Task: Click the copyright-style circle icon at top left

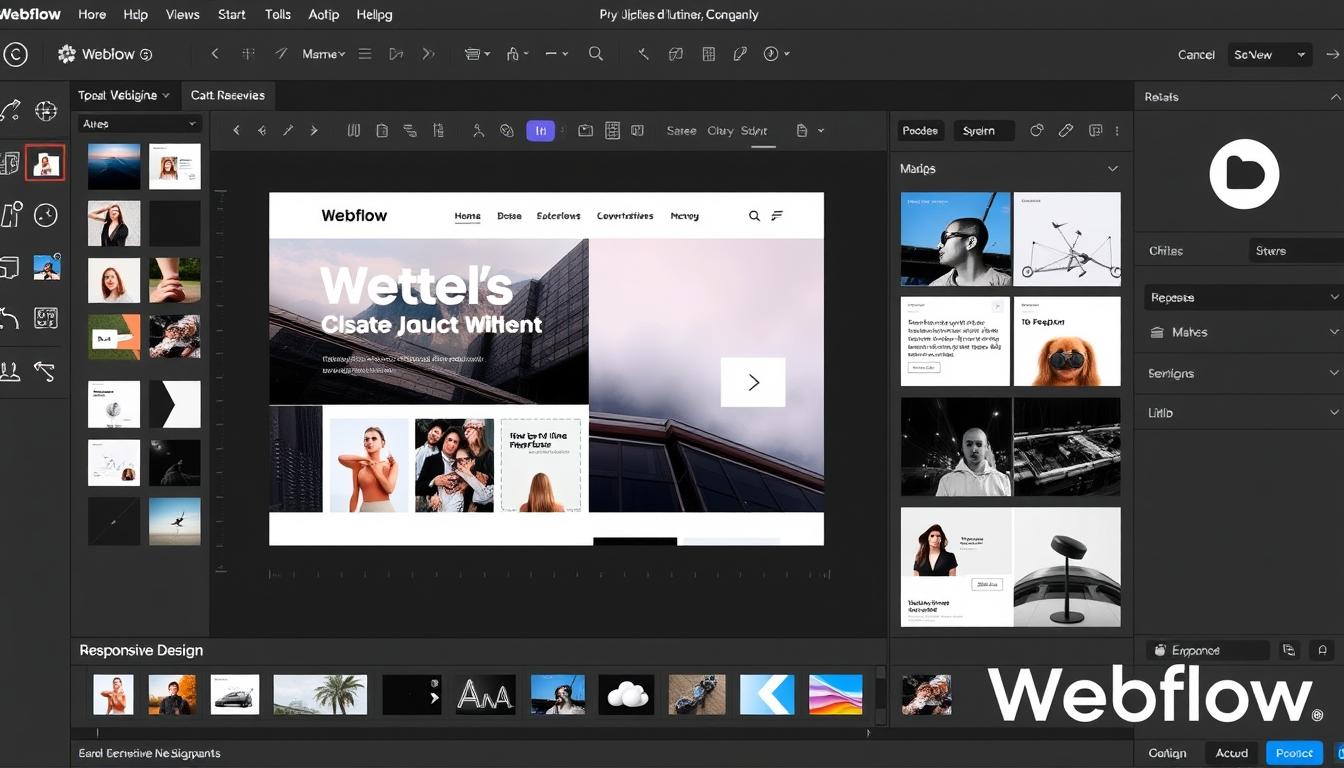Action: coord(15,55)
